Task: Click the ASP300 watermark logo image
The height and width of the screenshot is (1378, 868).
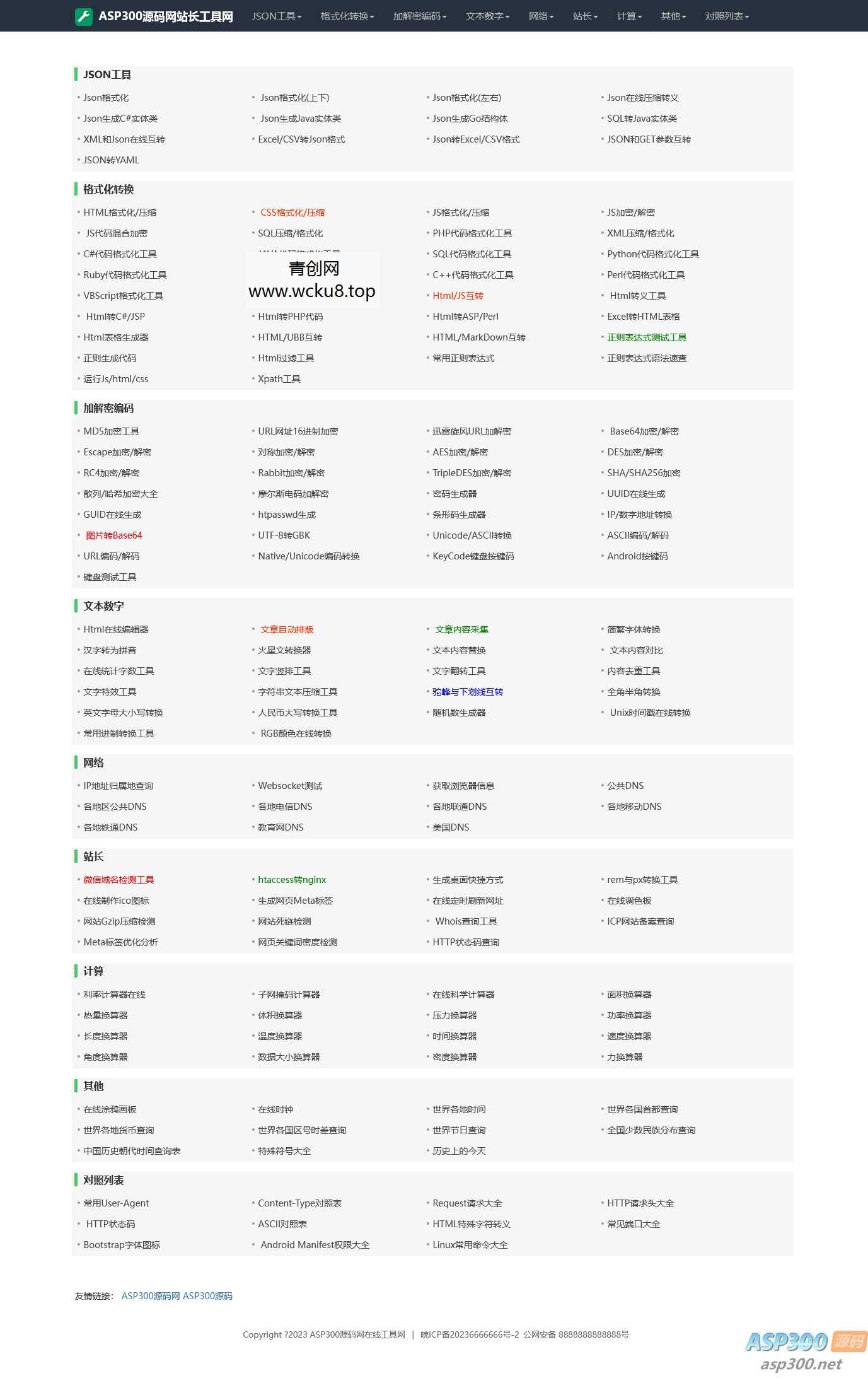Action: (x=804, y=1350)
